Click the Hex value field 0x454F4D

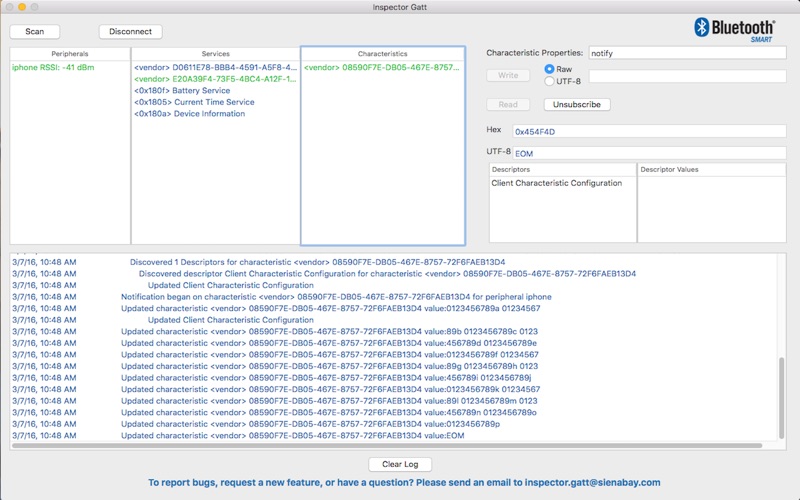[649, 132]
